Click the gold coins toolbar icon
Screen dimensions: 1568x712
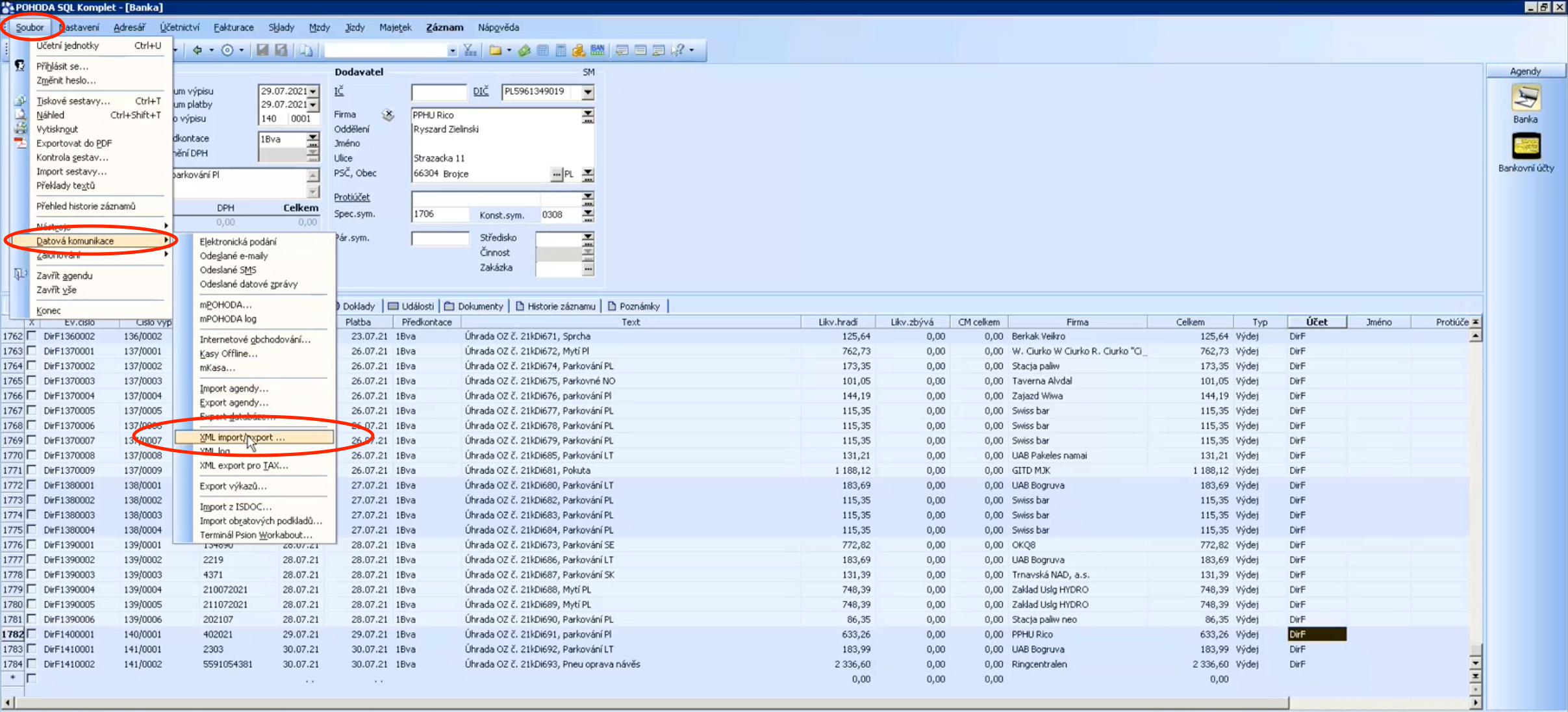tap(579, 50)
